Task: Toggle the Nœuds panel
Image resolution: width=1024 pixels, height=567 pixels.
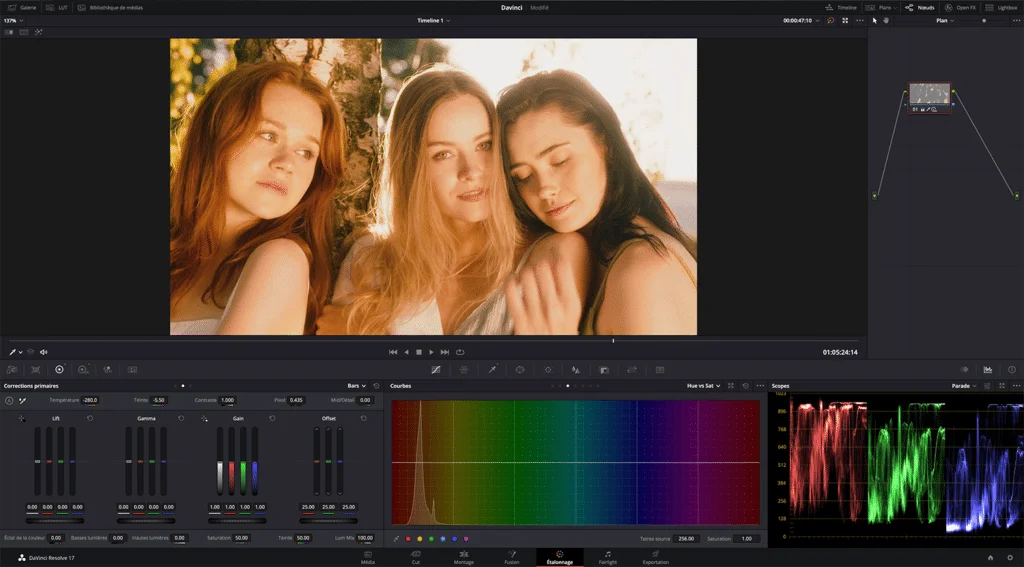Action: [920, 8]
